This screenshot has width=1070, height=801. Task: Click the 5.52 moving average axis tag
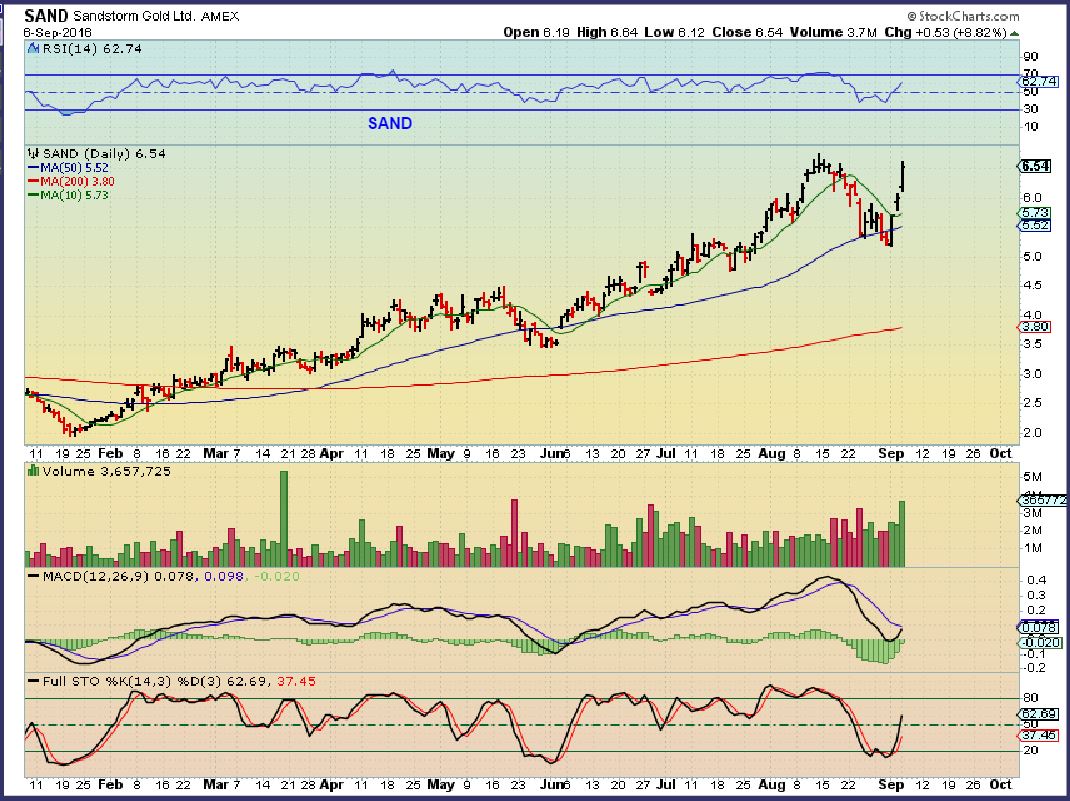coord(1035,224)
